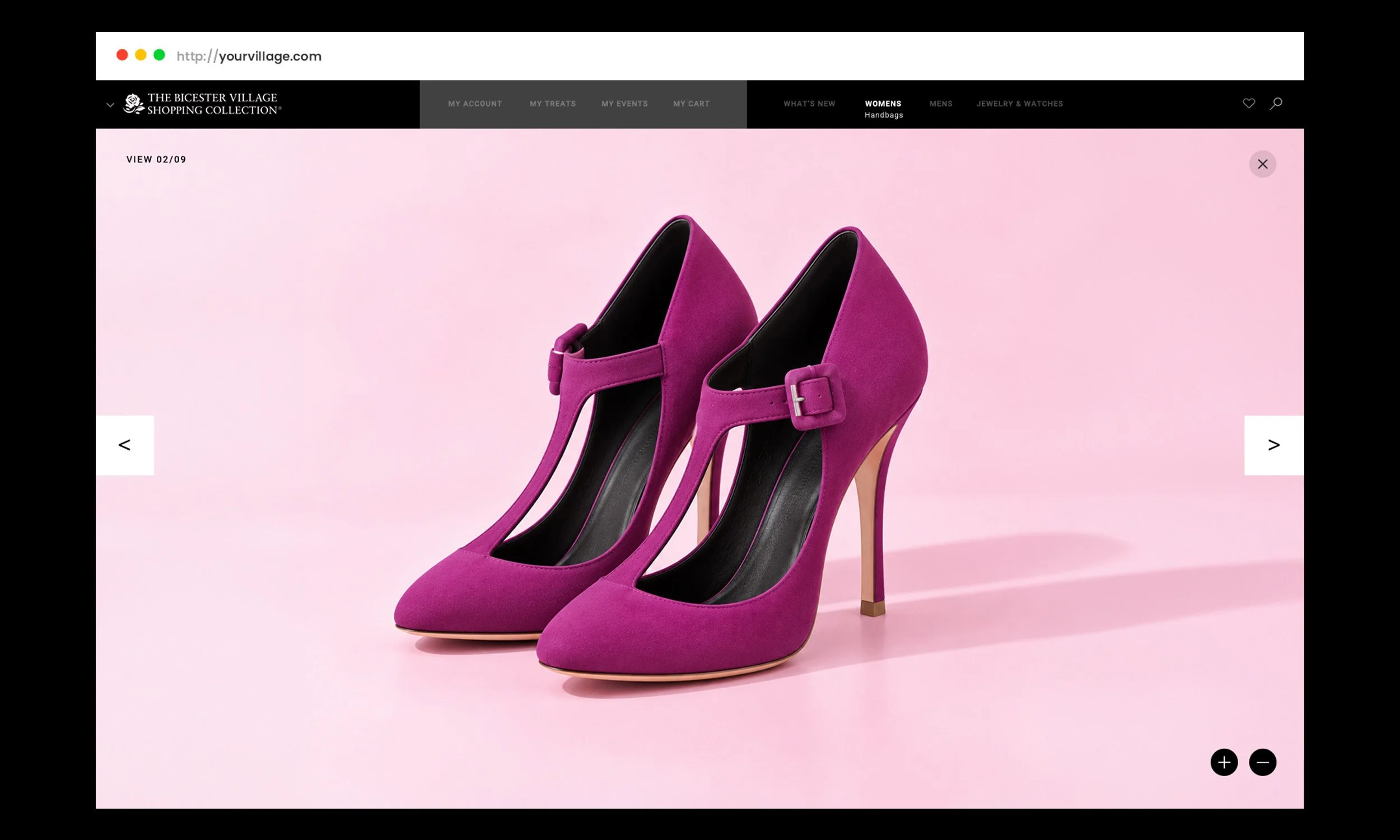1400x840 pixels.
Task: Go to the previous product view
Action: [x=124, y=445]
